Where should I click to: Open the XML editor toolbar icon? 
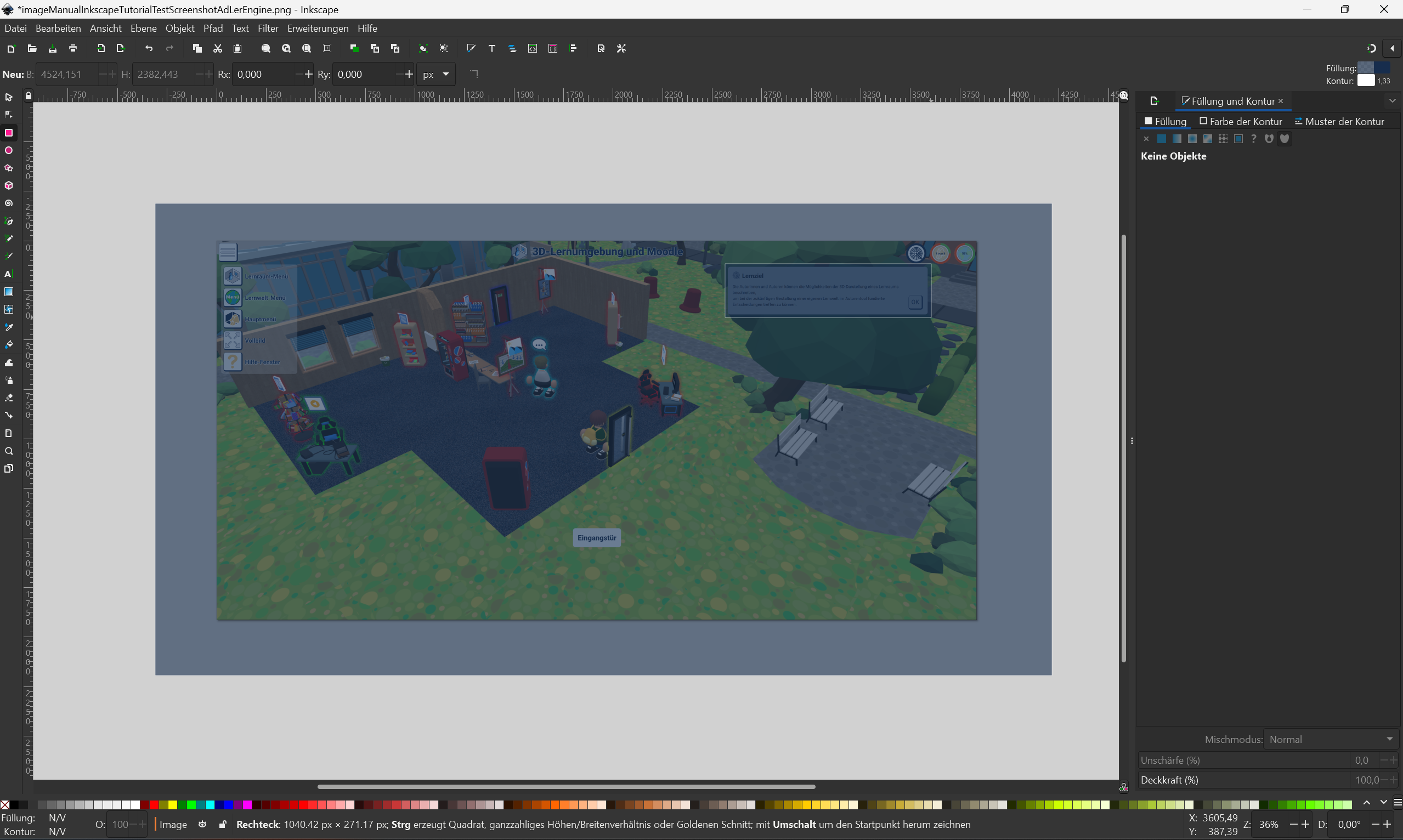532,49
